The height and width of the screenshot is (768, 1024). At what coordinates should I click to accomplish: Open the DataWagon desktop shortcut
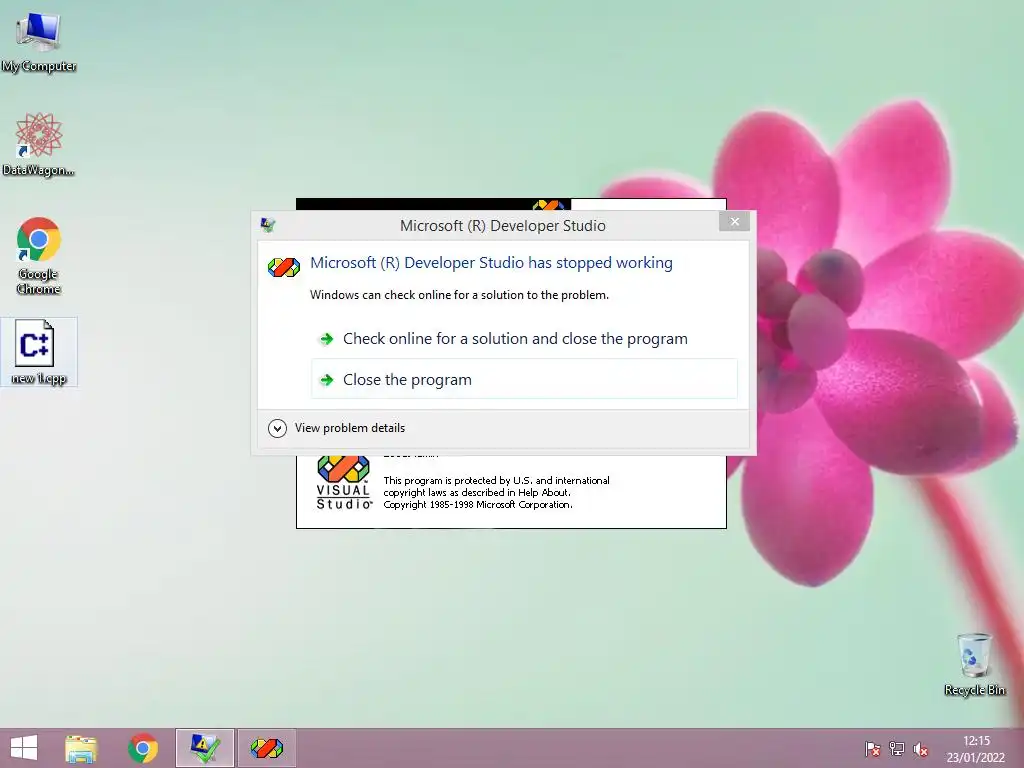tap(39, 144)
